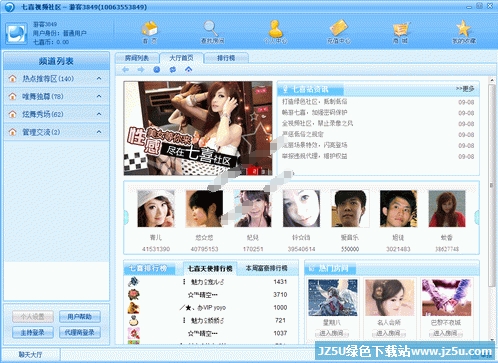Click gift icon in VIP yoyo row
This screenshot has width=498, height=363.
133,308
